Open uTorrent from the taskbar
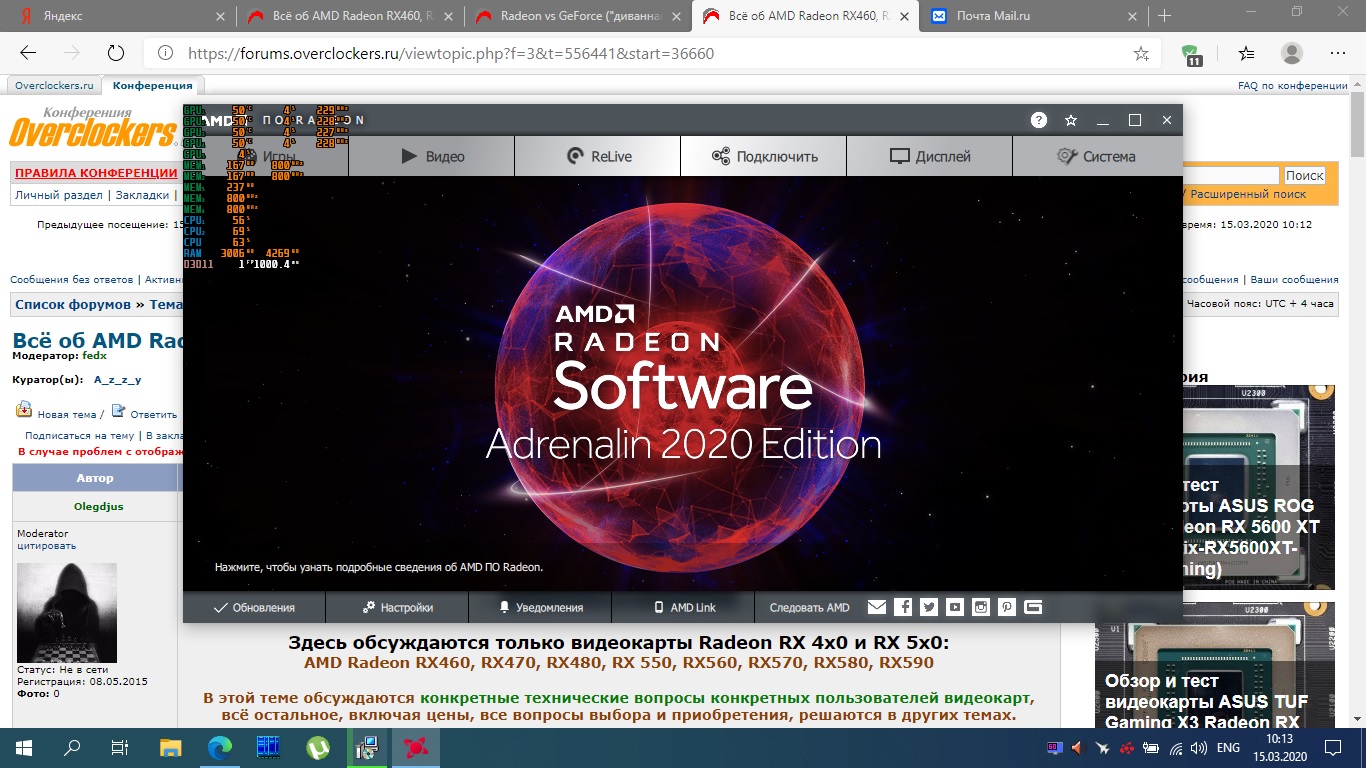Screen dimensions: 1366x768 [318, 748]
